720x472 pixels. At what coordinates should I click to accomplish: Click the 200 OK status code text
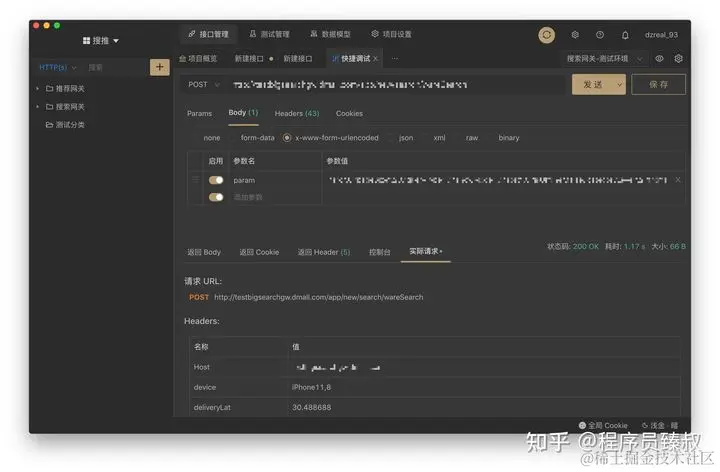click(x=586, y=247)
